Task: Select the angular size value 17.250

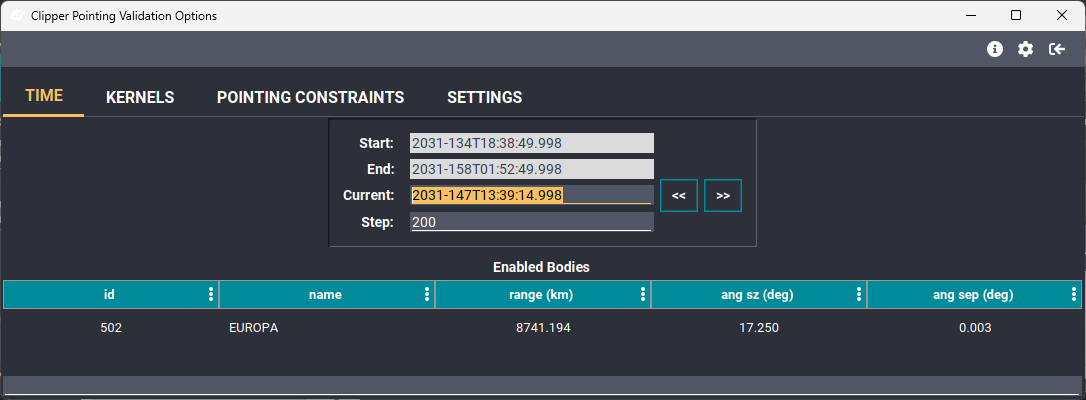Action: [759, 328]
